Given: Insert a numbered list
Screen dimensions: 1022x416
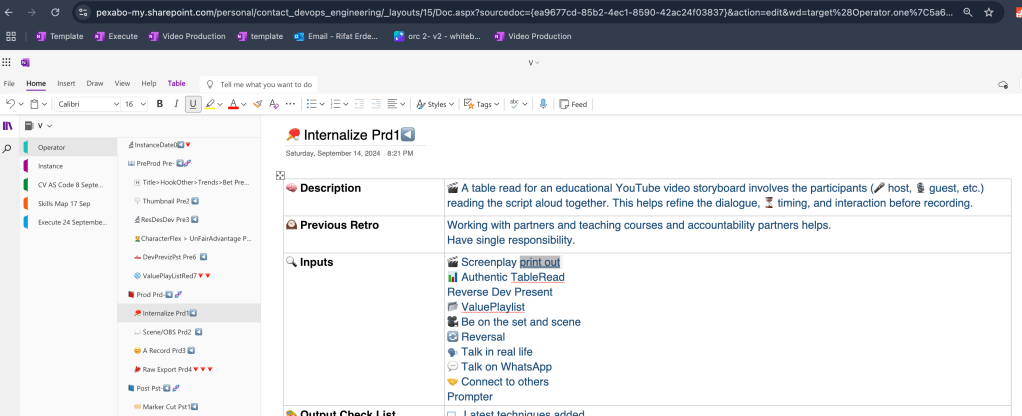Looking at the screenshot, I should 336,104.
